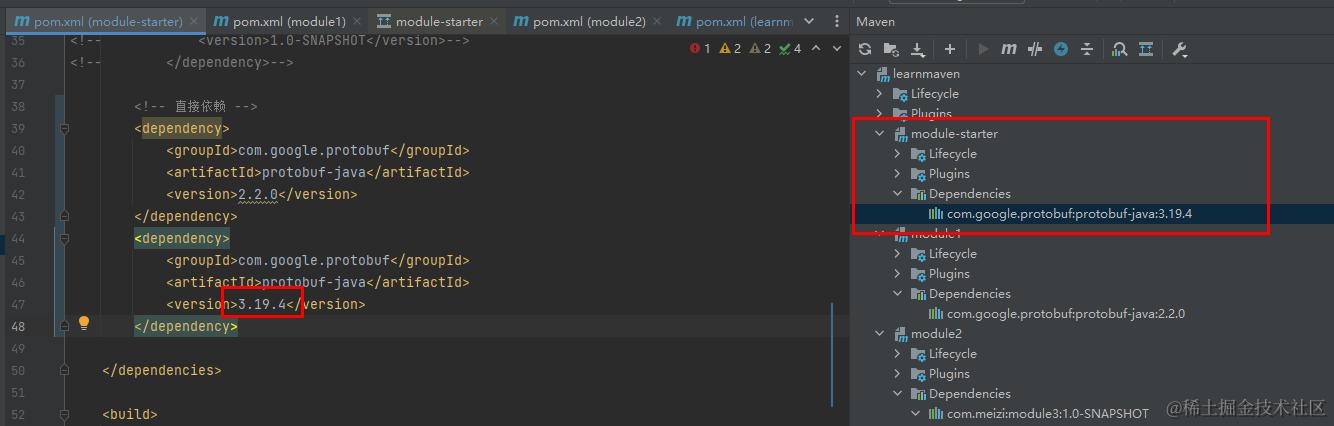Click the Maven panel title
Image resolution: width=1334 pixels, height=426 pixels.
click(876, 21)
